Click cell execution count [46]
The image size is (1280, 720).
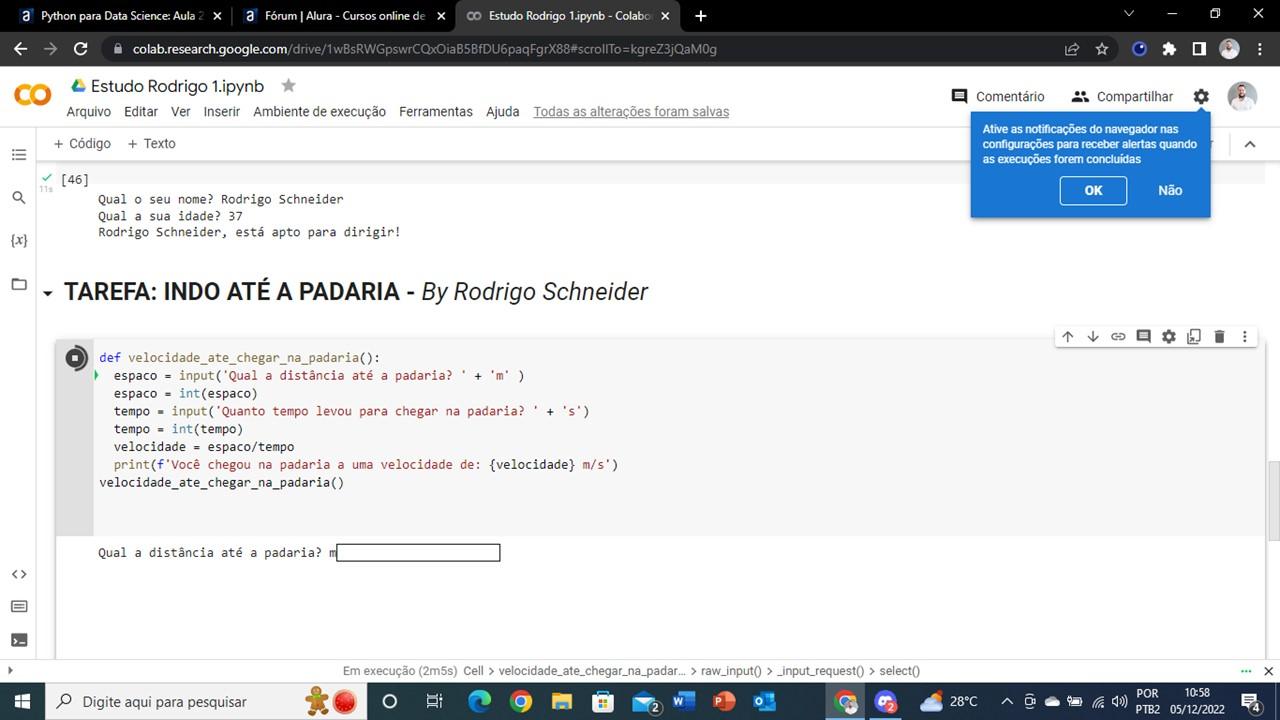[x=74, y=180]
